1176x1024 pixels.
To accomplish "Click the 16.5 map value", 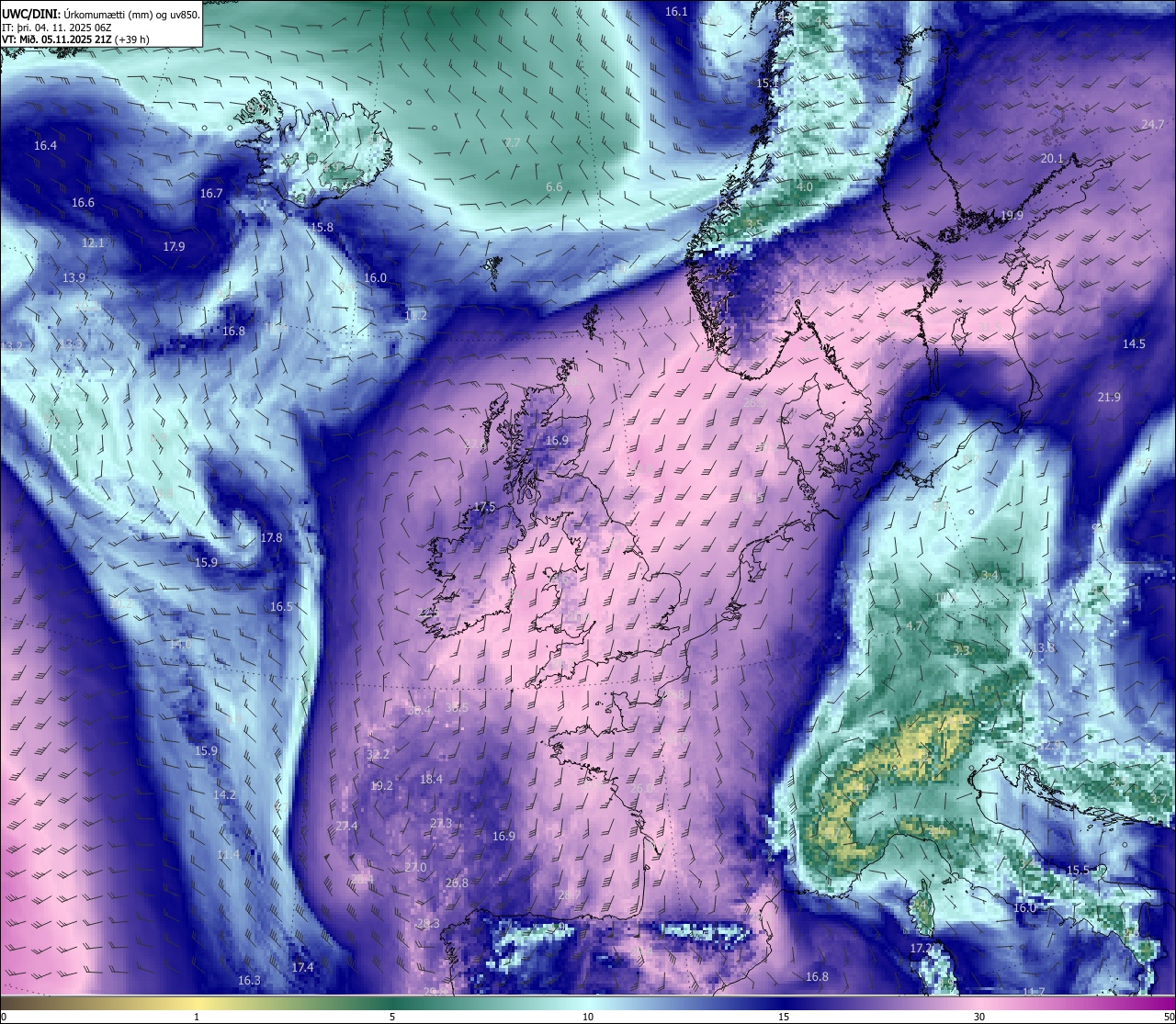I will (x=281, y=607).
